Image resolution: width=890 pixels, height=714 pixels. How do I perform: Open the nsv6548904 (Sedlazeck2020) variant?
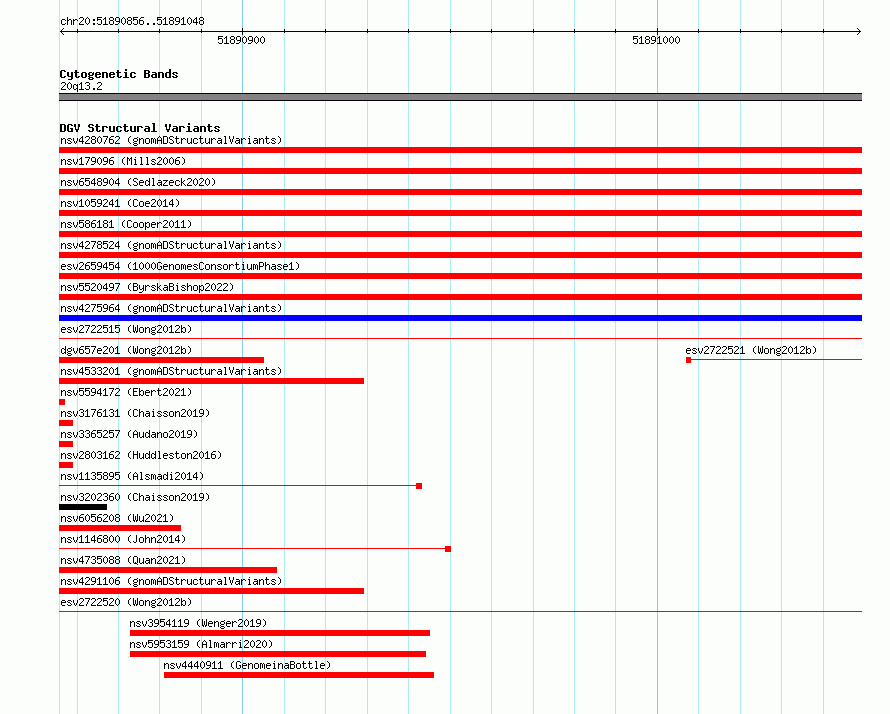pyautogui.click(x=138, y=182)
